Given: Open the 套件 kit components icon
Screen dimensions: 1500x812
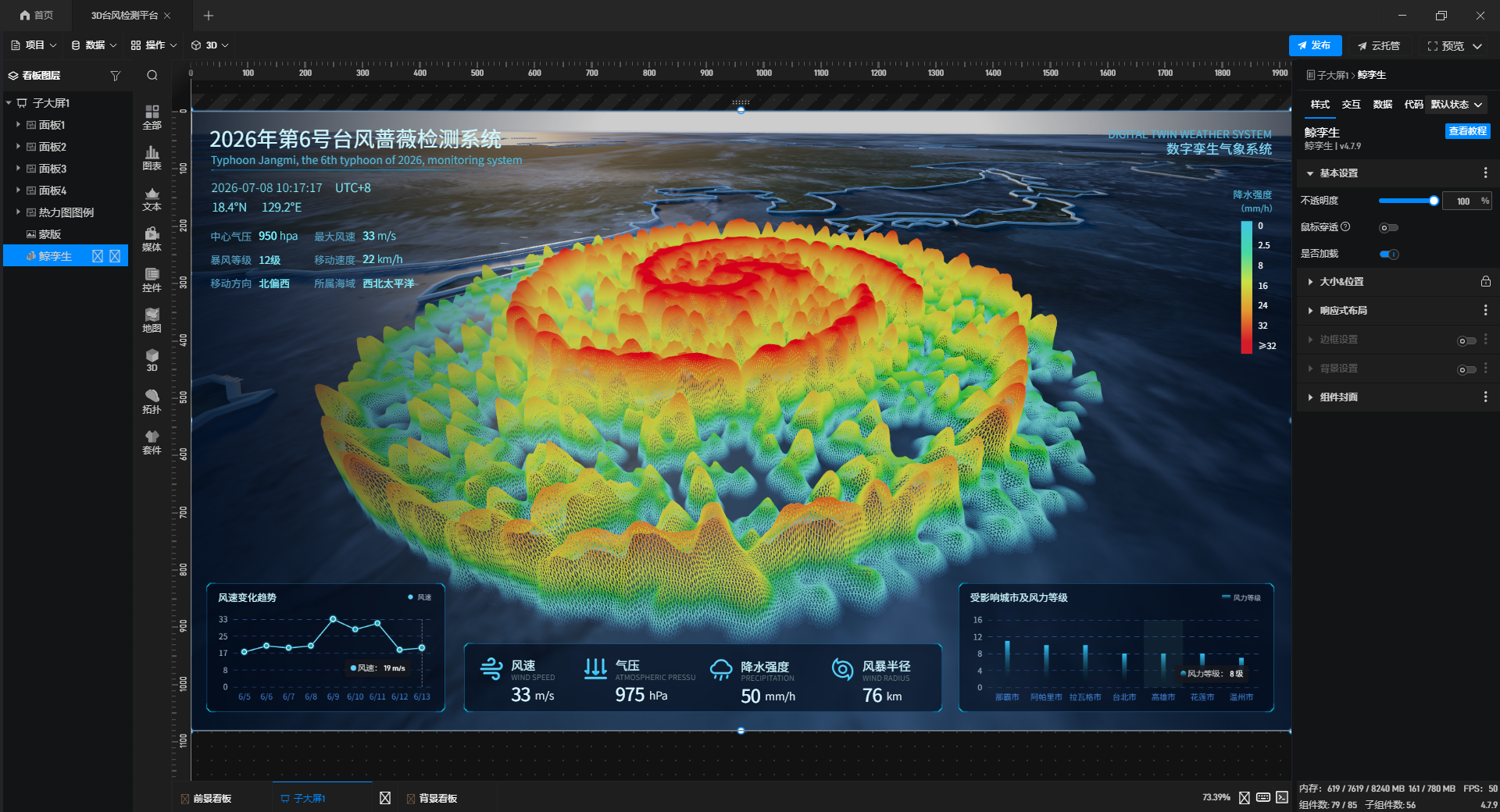Looking at the screenshot, I should click(152, 442).
